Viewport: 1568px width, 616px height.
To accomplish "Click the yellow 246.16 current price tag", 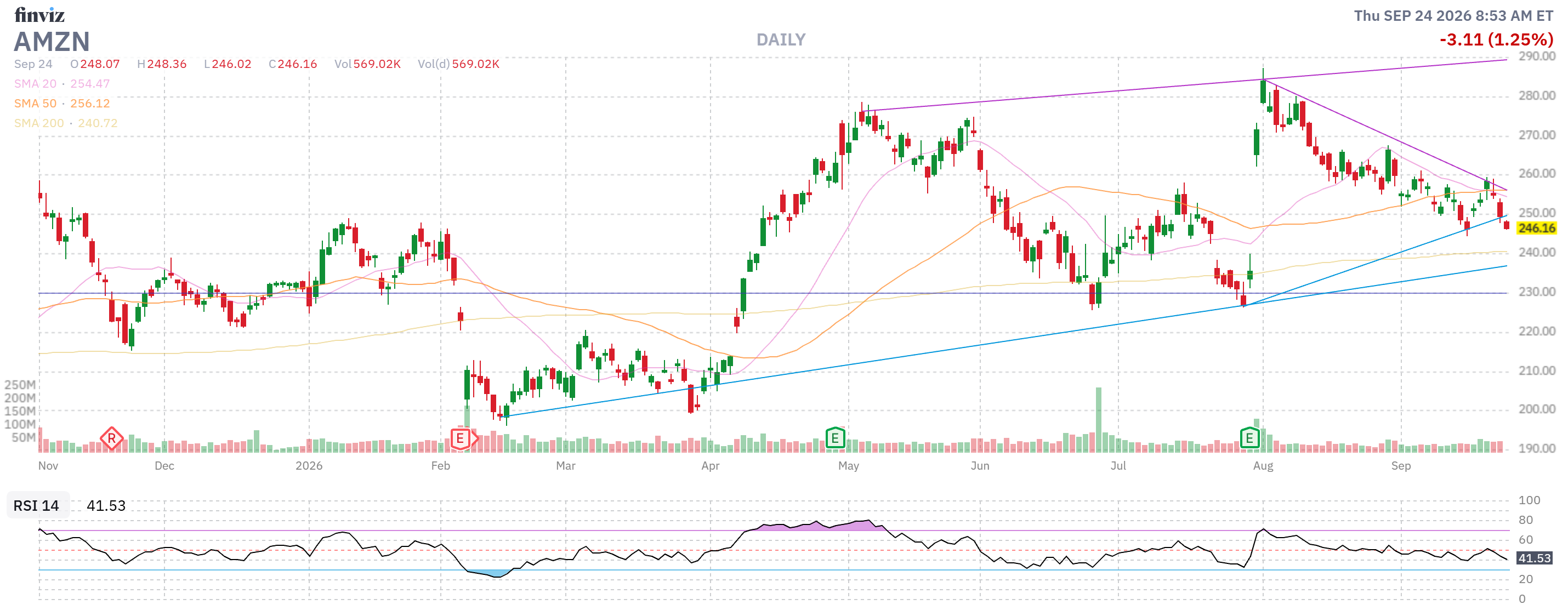I will tap(1536, 229).
